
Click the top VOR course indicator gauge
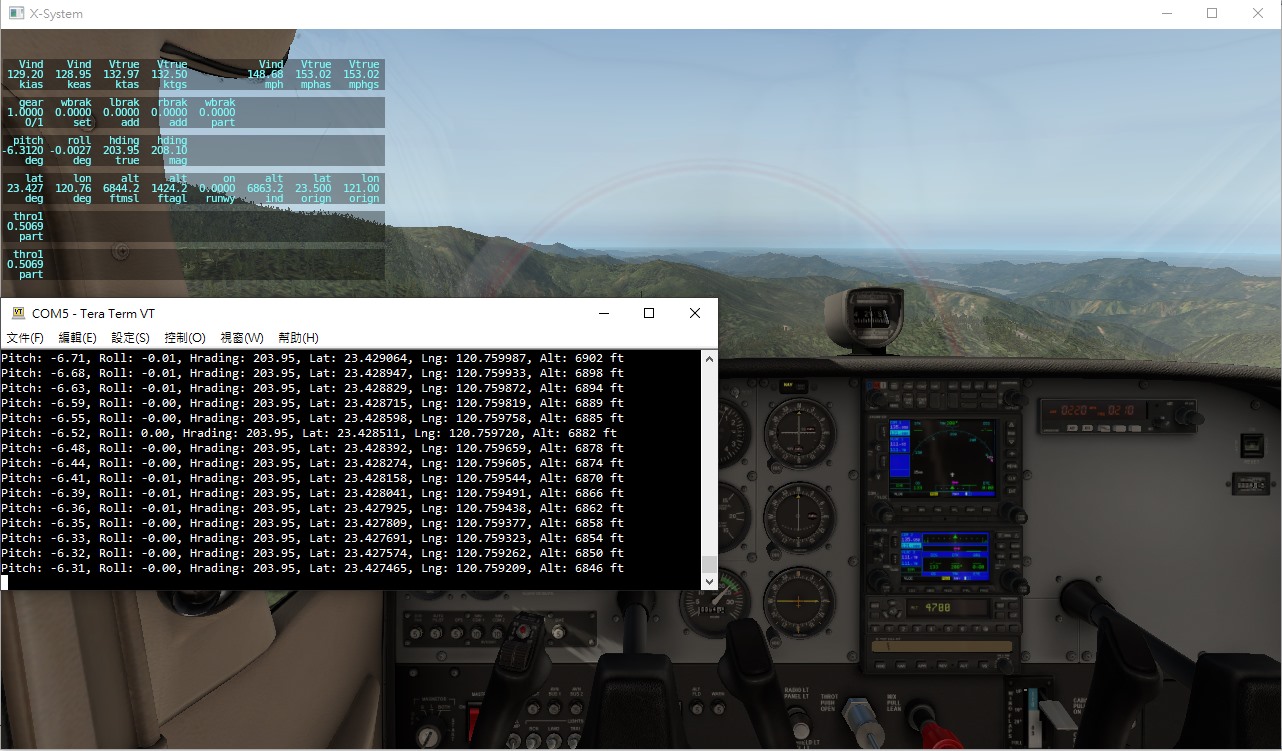pos(799,434)
